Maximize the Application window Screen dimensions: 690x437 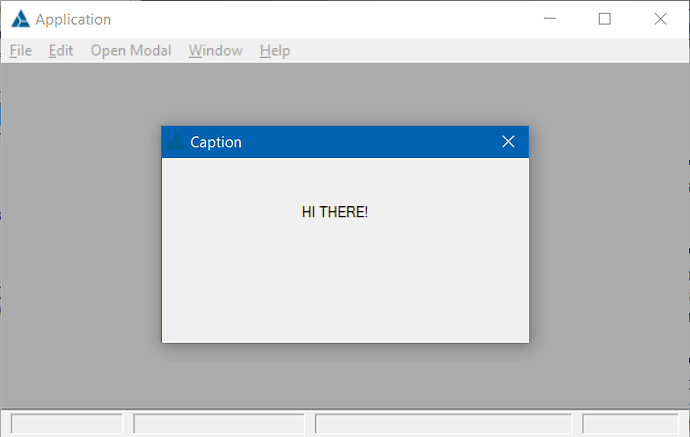604,19
